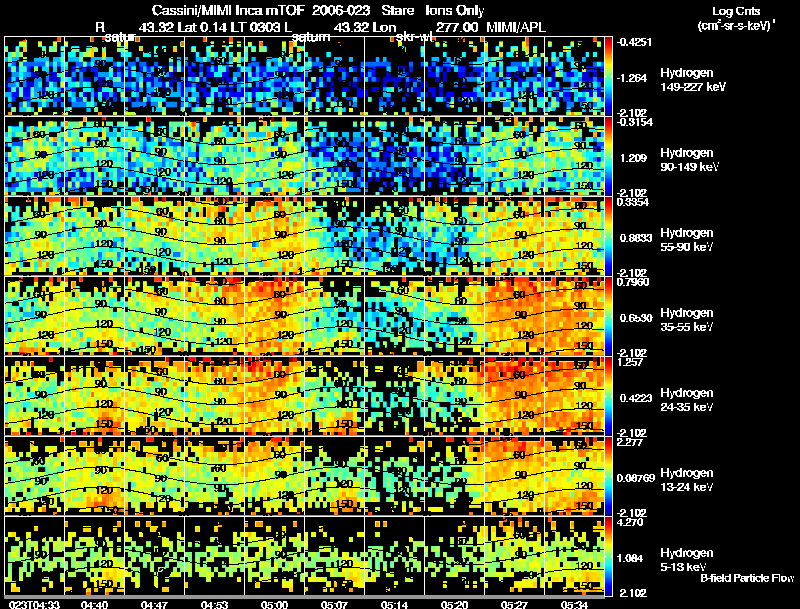Click the '05:00' time axis label
The width and height of the screenshot is (800, 609).
(x=274, y=605)
